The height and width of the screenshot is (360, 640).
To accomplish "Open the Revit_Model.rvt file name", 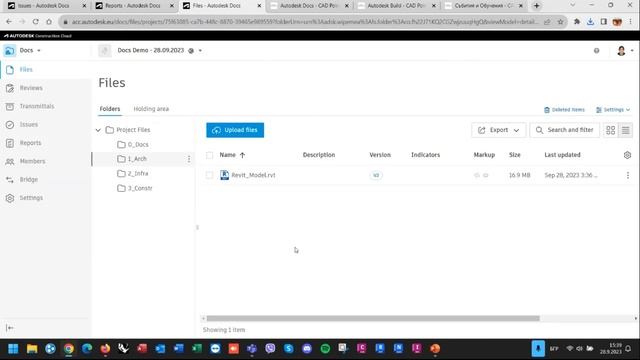I will [253, 175].
